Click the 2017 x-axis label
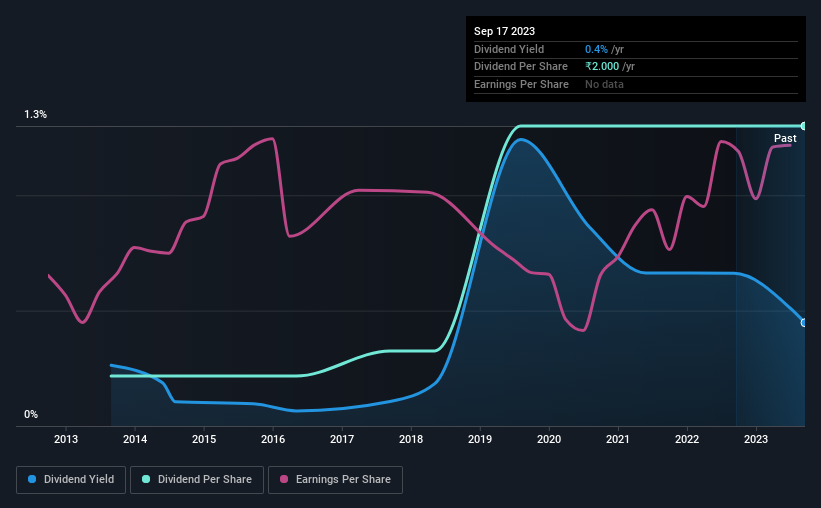This screenshot has height=508, width=821. 342,439
